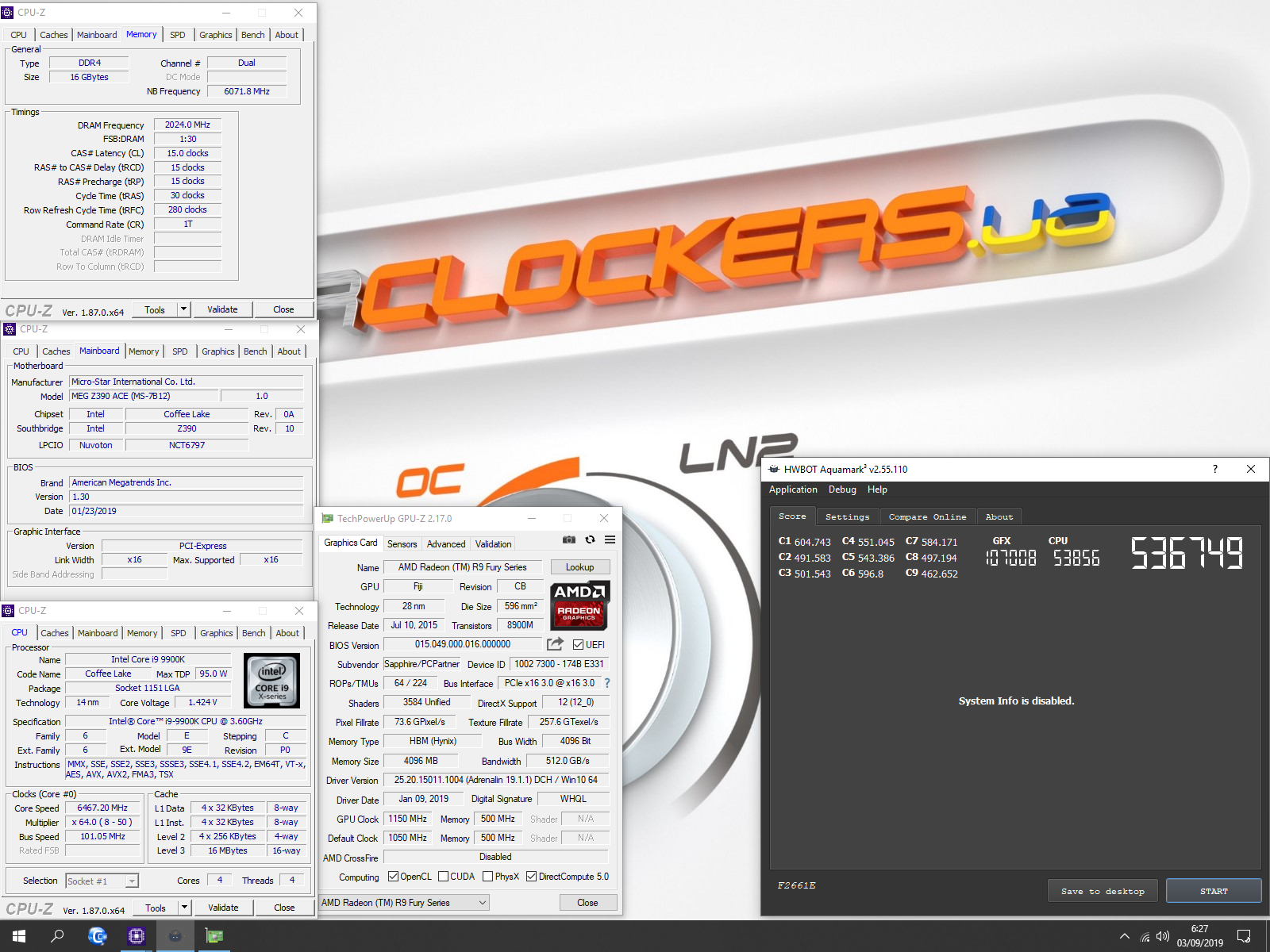
Task: Open the Debug menu in Aquamark
Action: (x=842, y=489)
